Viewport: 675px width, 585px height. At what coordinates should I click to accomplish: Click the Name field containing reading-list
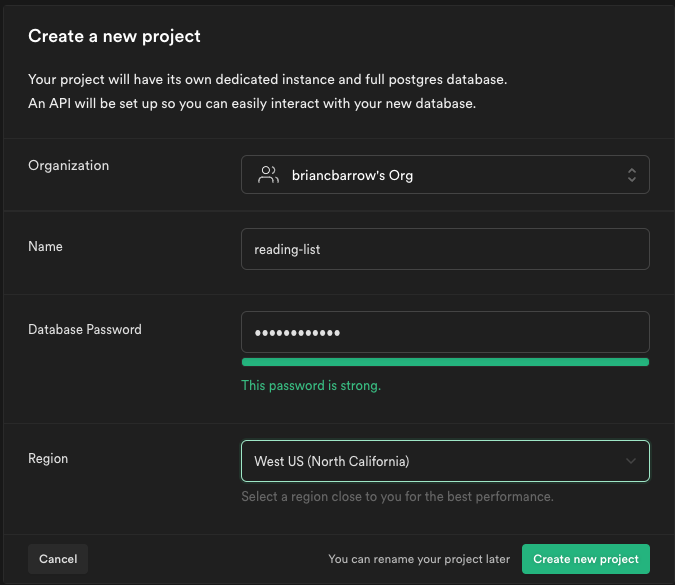pyautogui.click(x=445, y=249)
